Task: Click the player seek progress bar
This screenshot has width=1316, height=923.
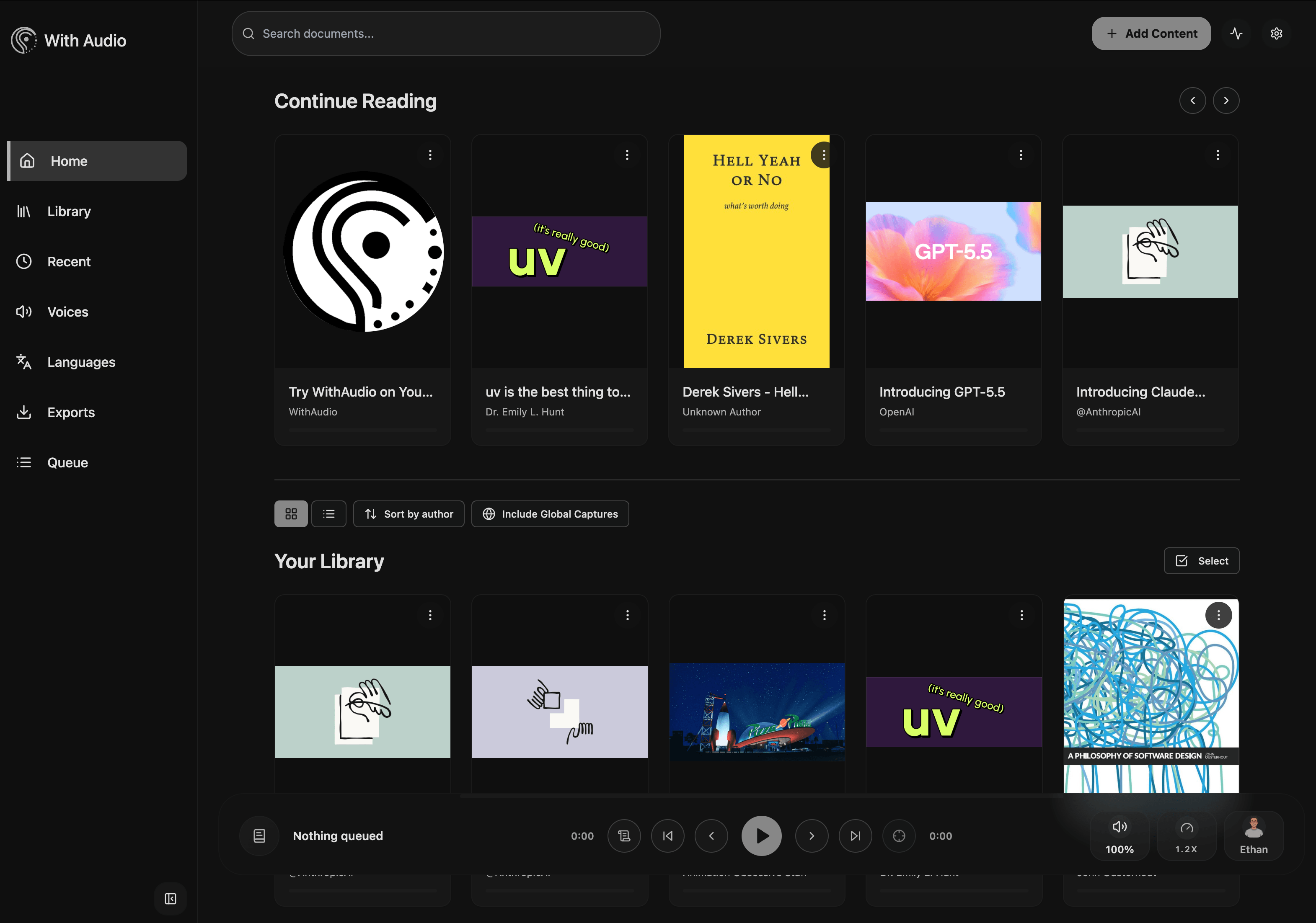Action: tap(761, 797)
